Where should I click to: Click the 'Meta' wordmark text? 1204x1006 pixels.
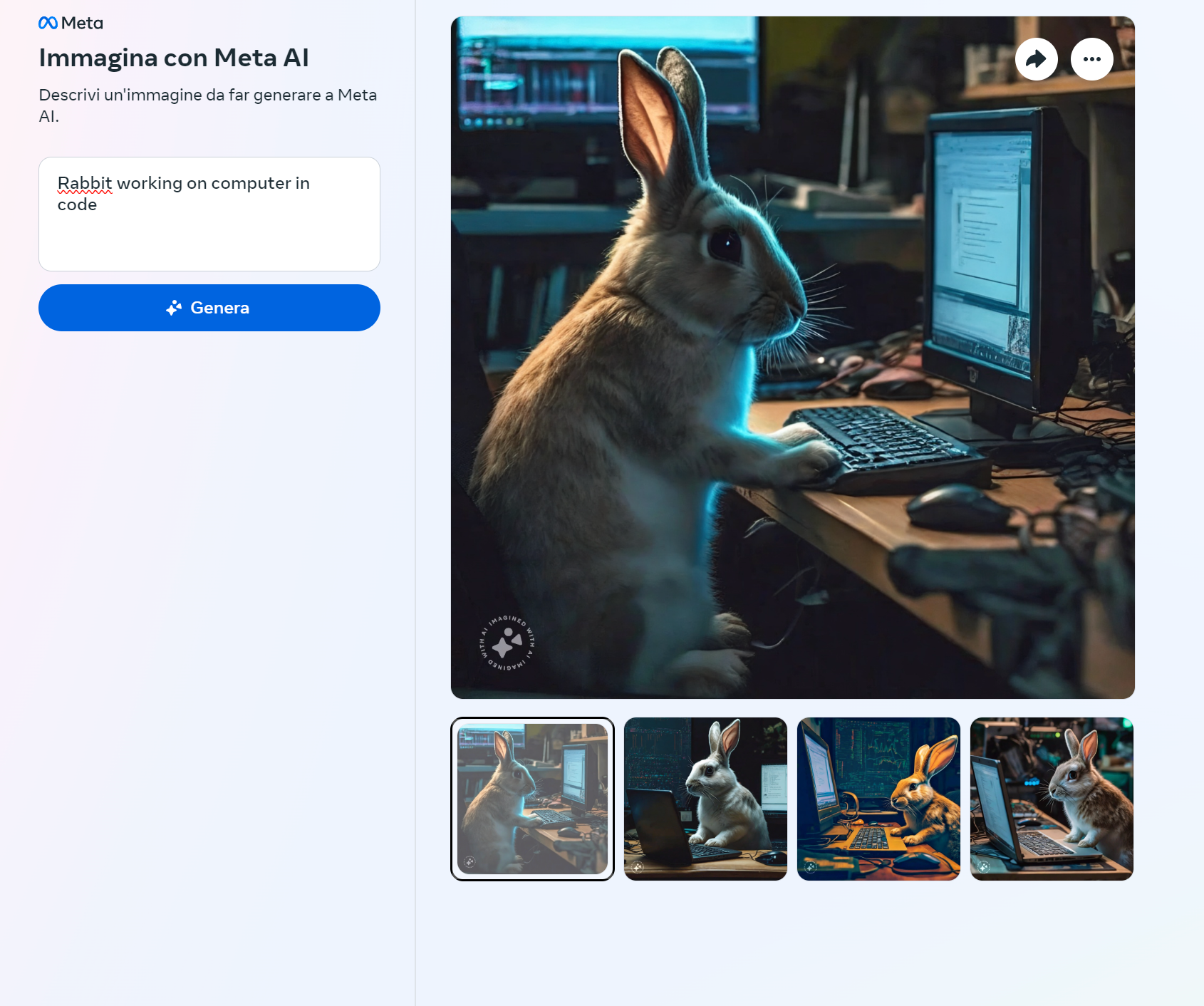[x=82, y=24]
